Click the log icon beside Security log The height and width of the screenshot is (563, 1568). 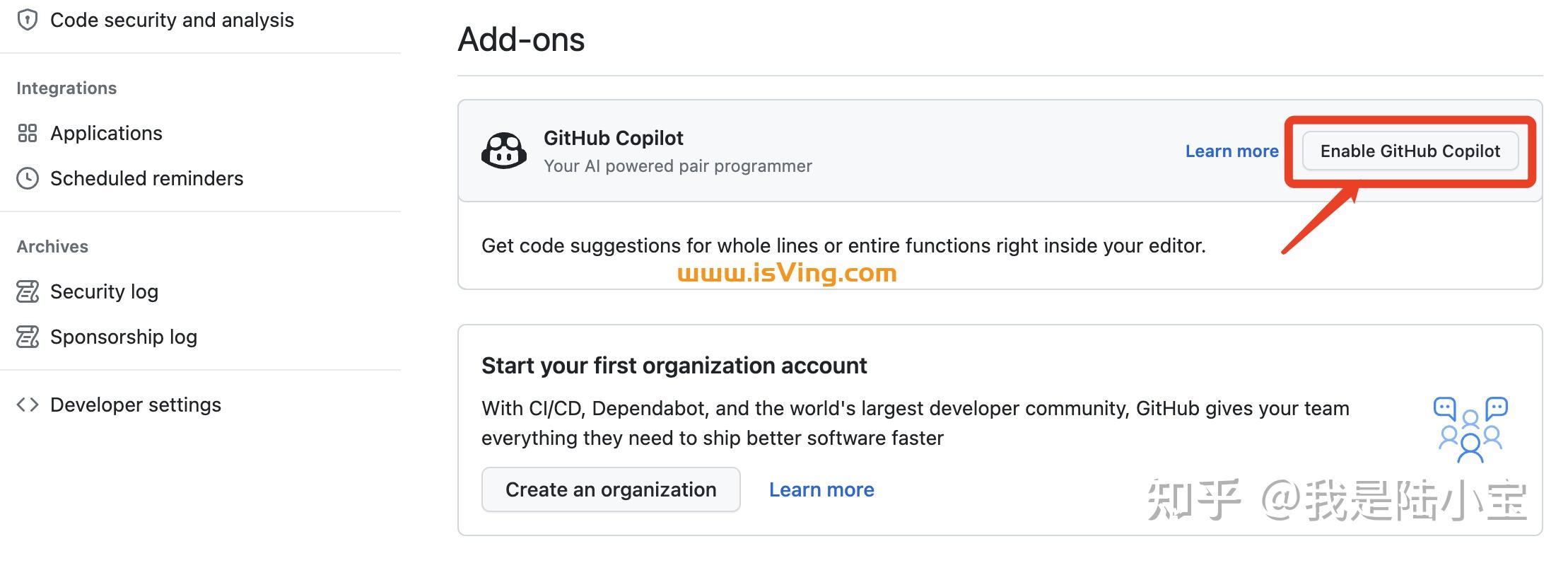[27, 291]
